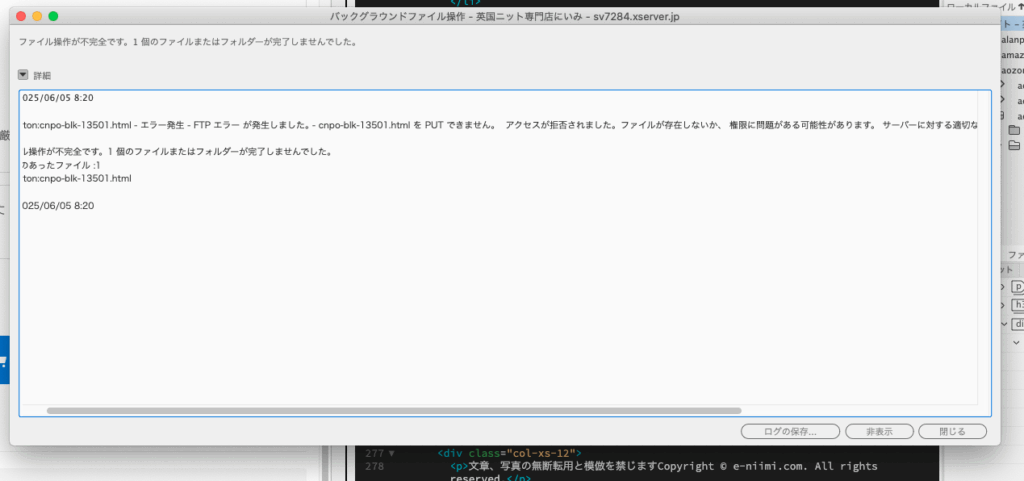Minimize the dialog with the yellow window button
Image resolution: width=1024 pixels, height=481 pixels.
coord(37,16)
